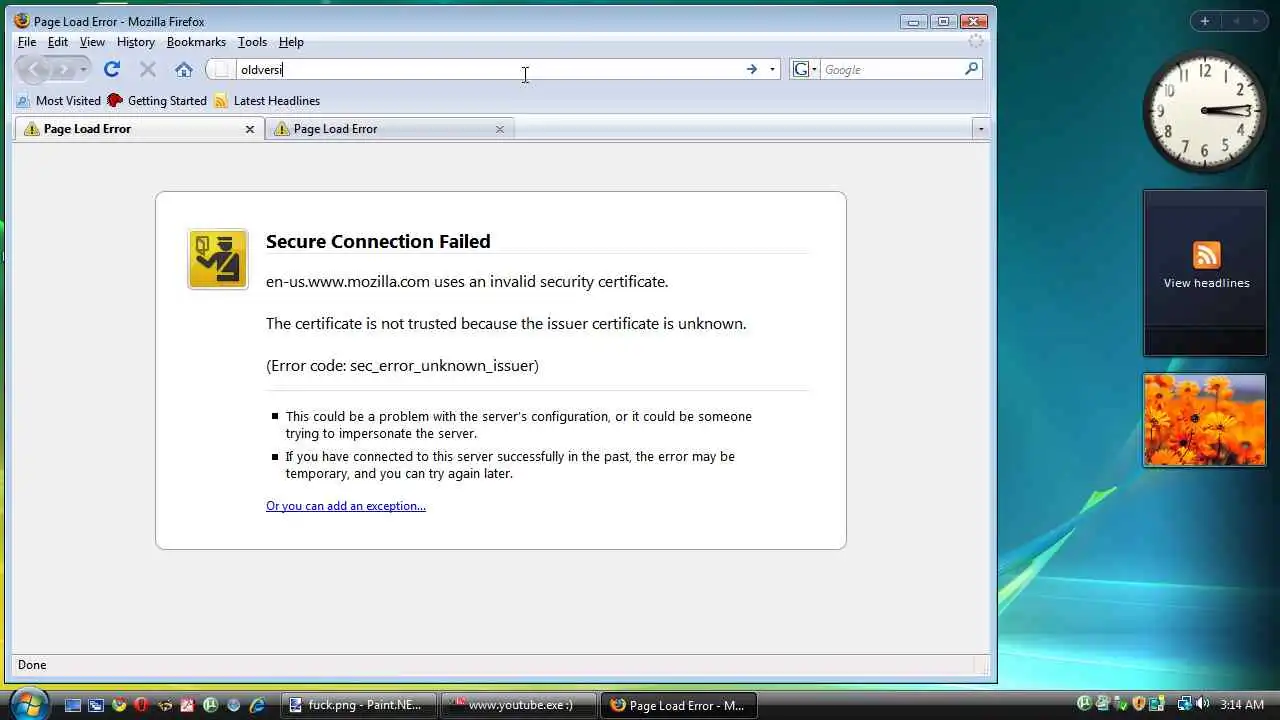Screen dimensions: 1280x720
Task: Open Latest Headlines feed bookmark
Action: coord(267,101)
